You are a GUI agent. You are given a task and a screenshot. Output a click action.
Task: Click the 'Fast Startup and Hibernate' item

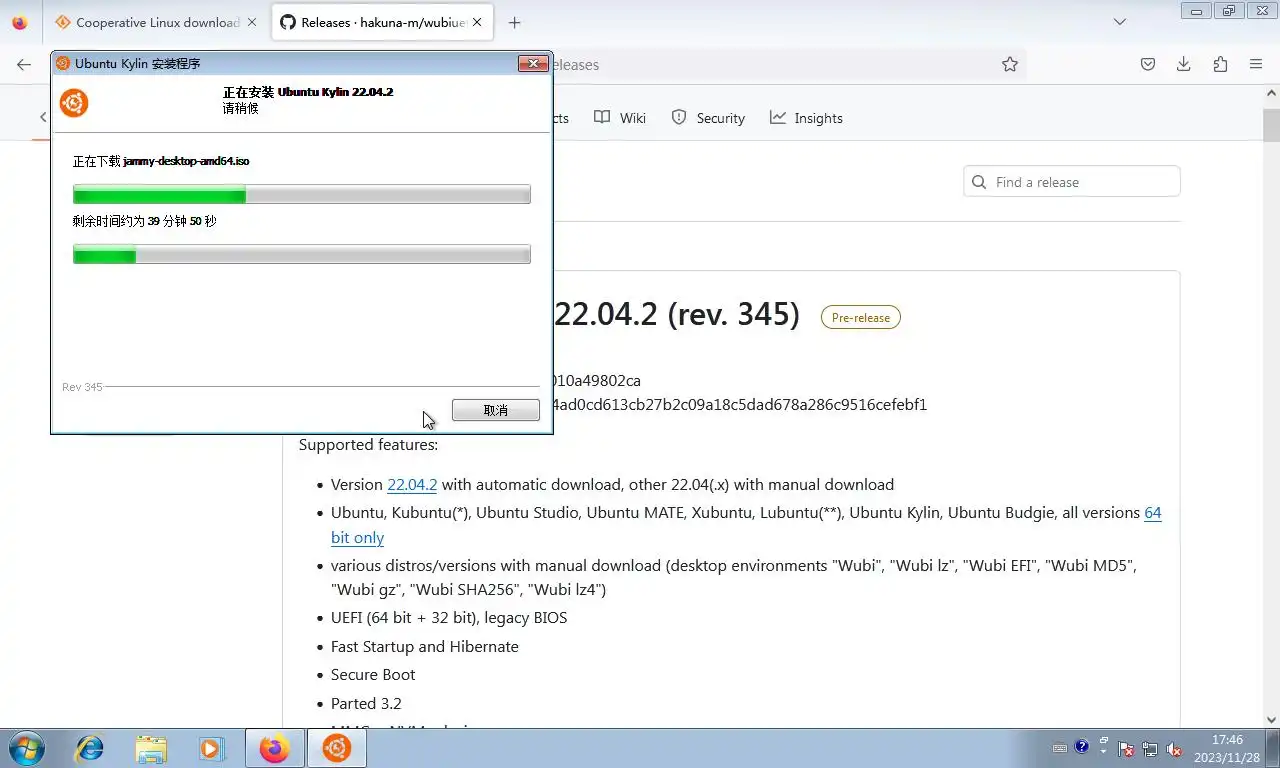tap(425, 646)
